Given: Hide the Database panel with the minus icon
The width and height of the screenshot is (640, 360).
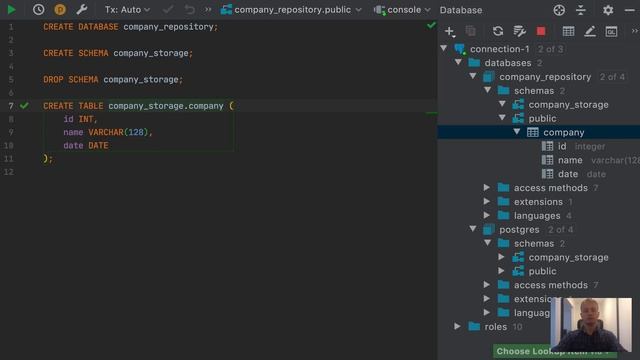Looking at the screenshot, I should point(629,10).
